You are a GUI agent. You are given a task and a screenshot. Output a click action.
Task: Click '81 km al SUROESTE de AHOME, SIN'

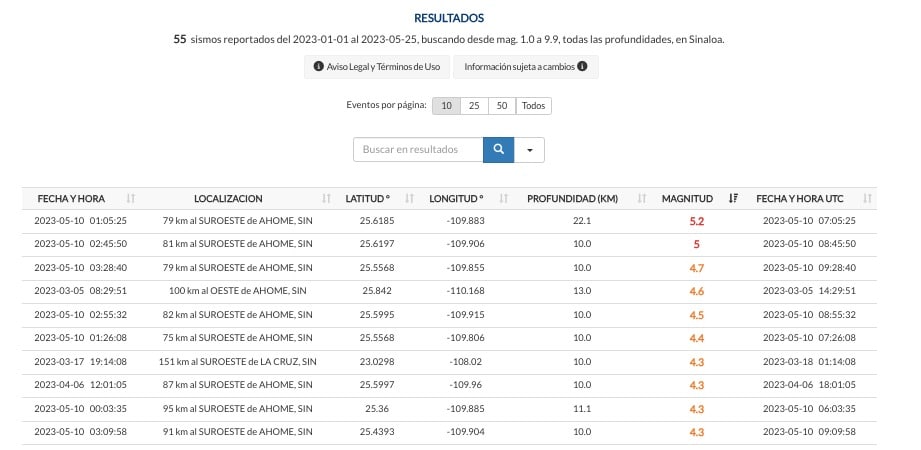click(x=237, y=244)
